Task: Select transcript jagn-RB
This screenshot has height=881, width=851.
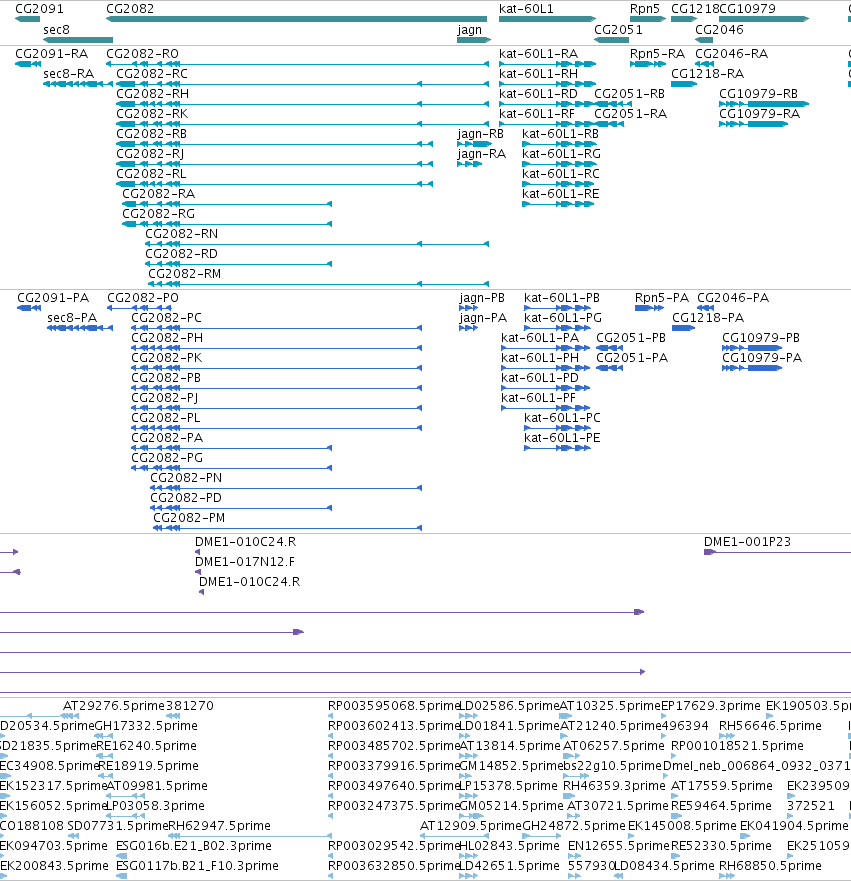Action: click(480, 134)
